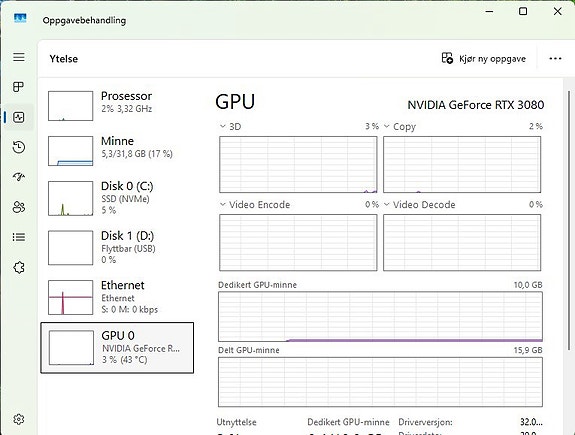Click Kjør ny oppgave button
The image size is (575, 435).
click(x=483, y=59)
